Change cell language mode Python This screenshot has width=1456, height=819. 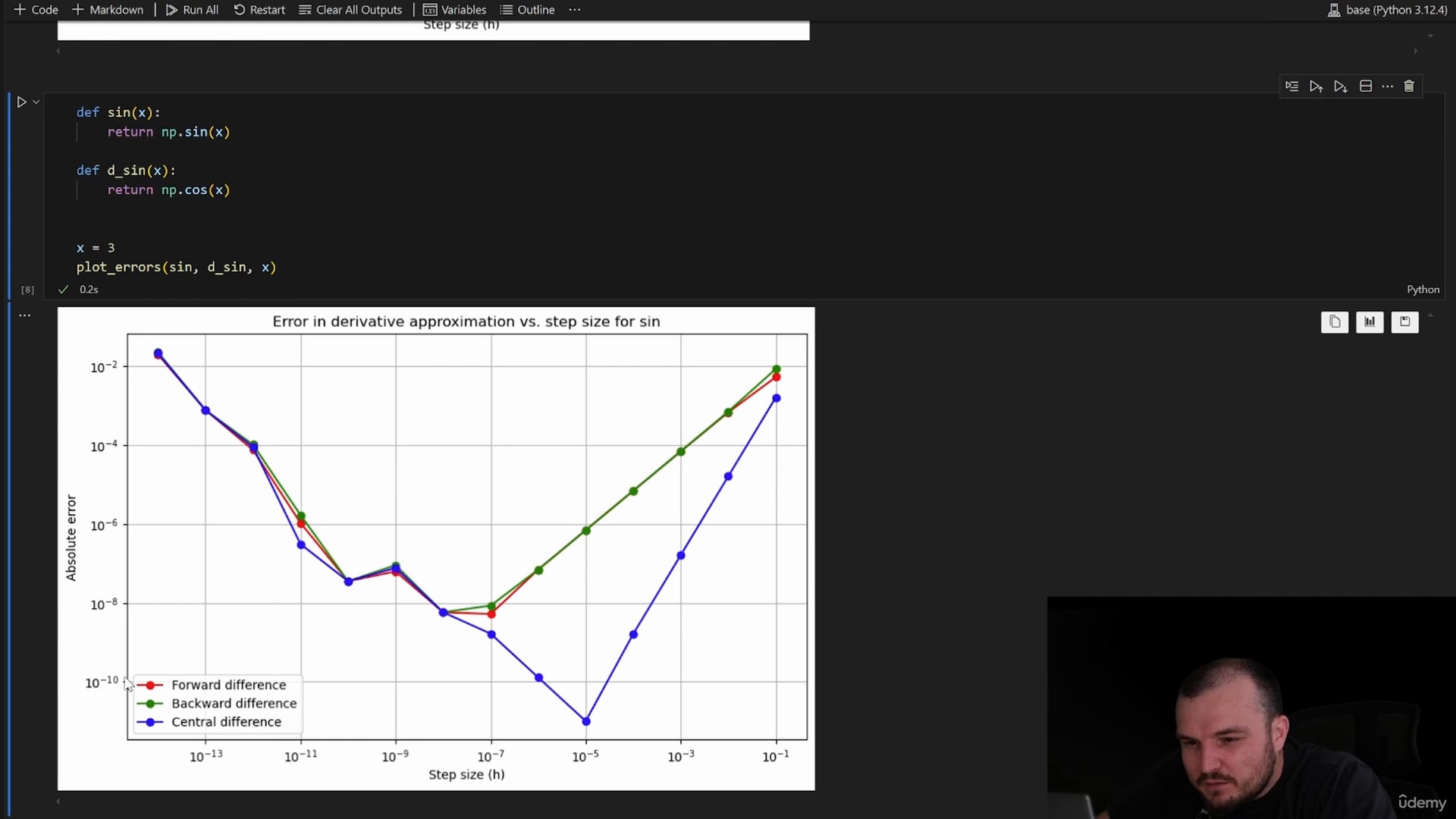(x=1423, y=290)
